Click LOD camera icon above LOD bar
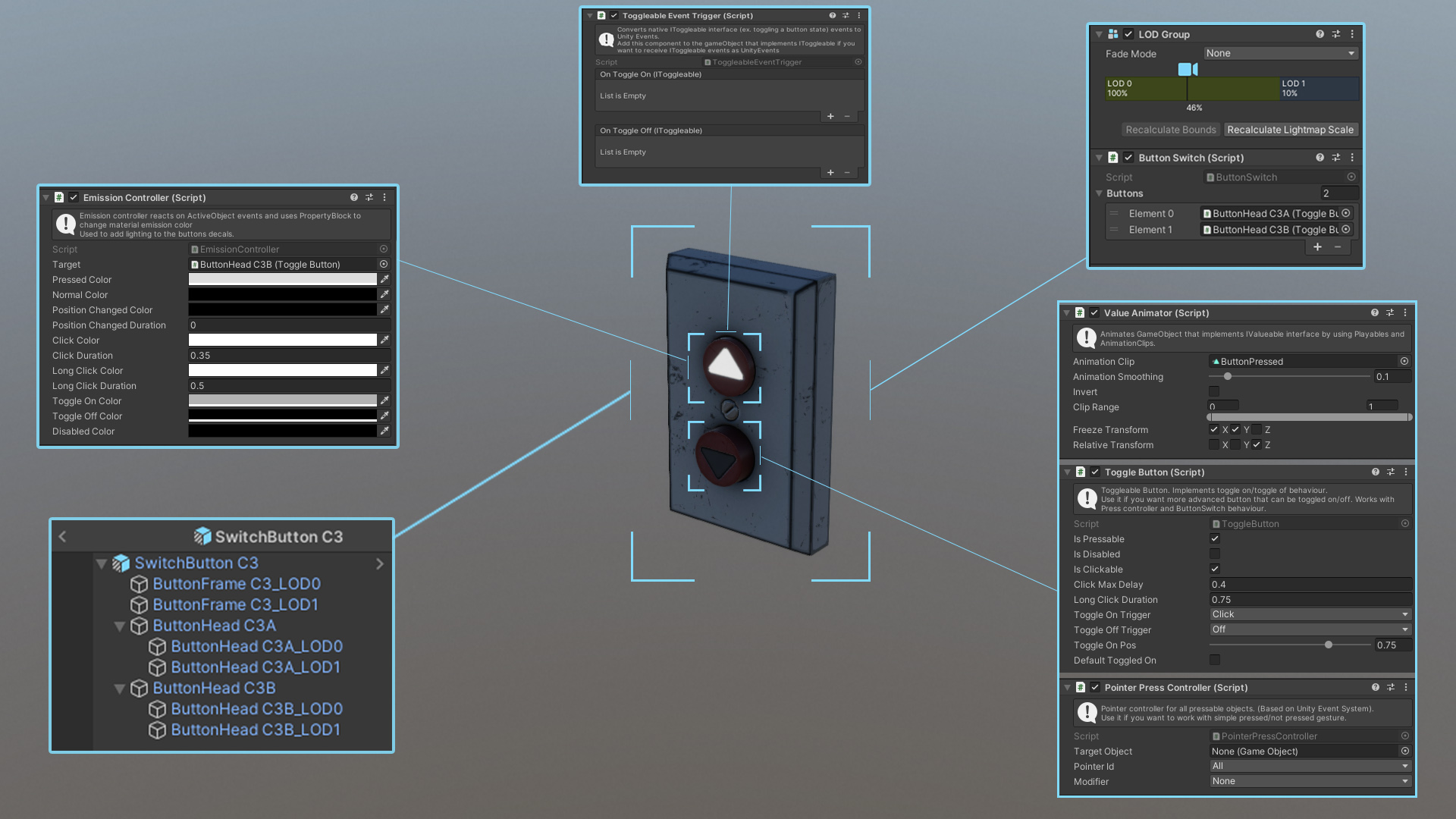 tap(1188, 70)
